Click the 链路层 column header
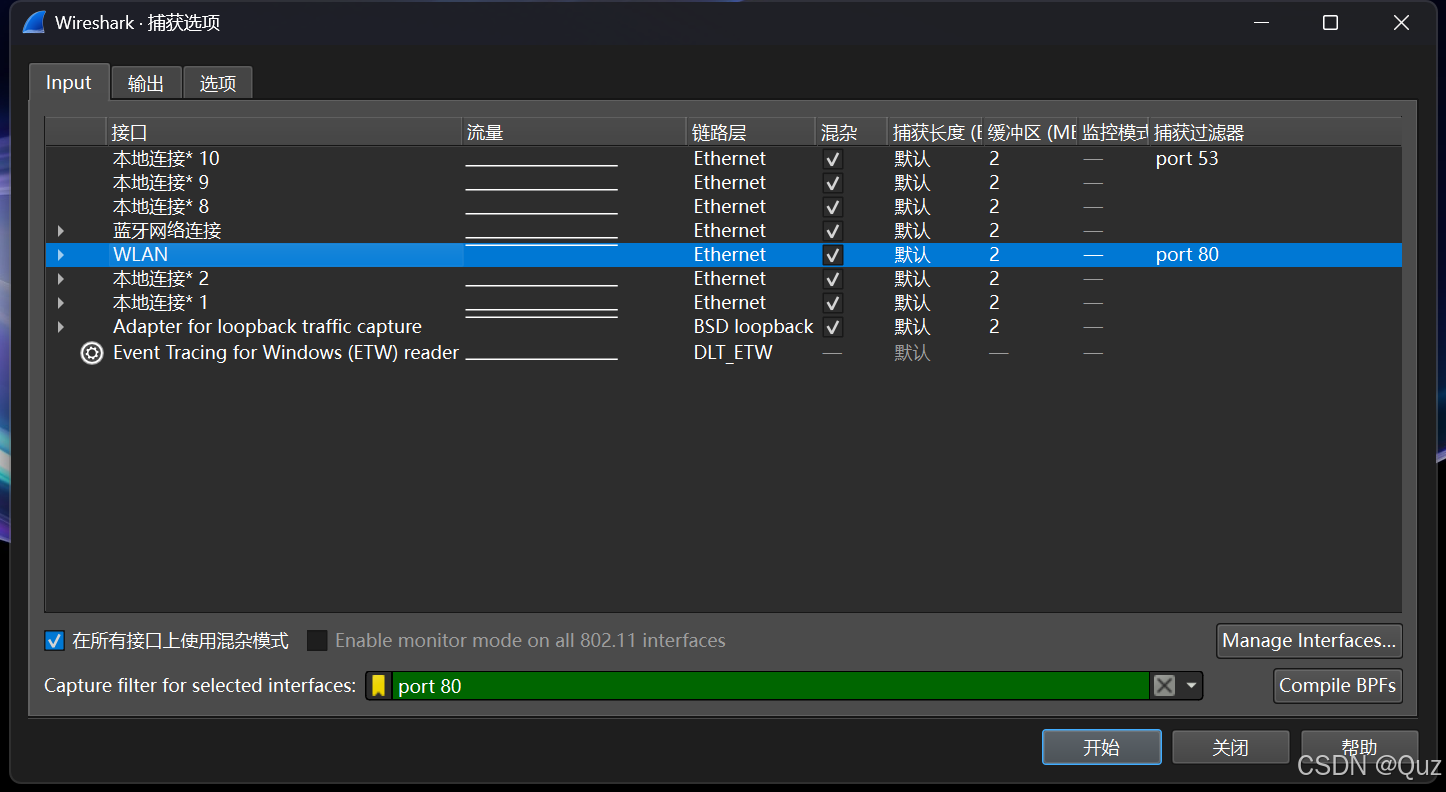The height and width of the screenshot is (792, 1446). [x=751, y=132]
